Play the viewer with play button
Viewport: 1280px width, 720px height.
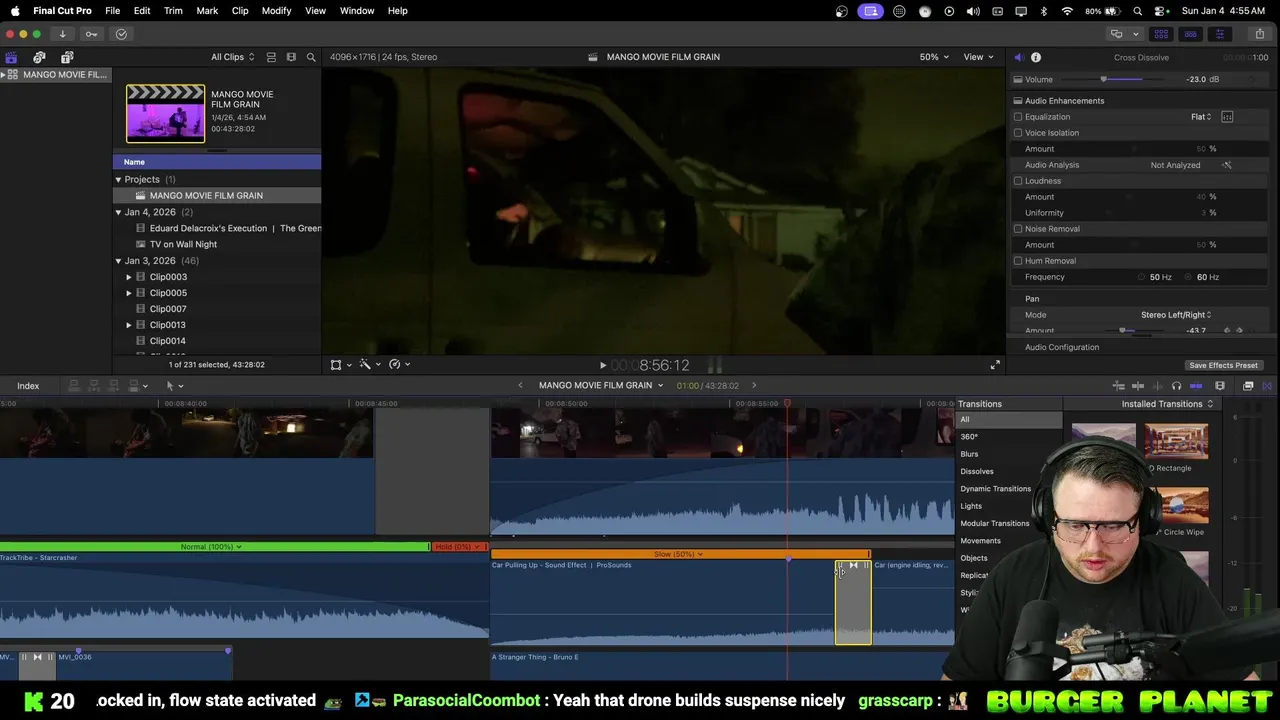[602, 366]
